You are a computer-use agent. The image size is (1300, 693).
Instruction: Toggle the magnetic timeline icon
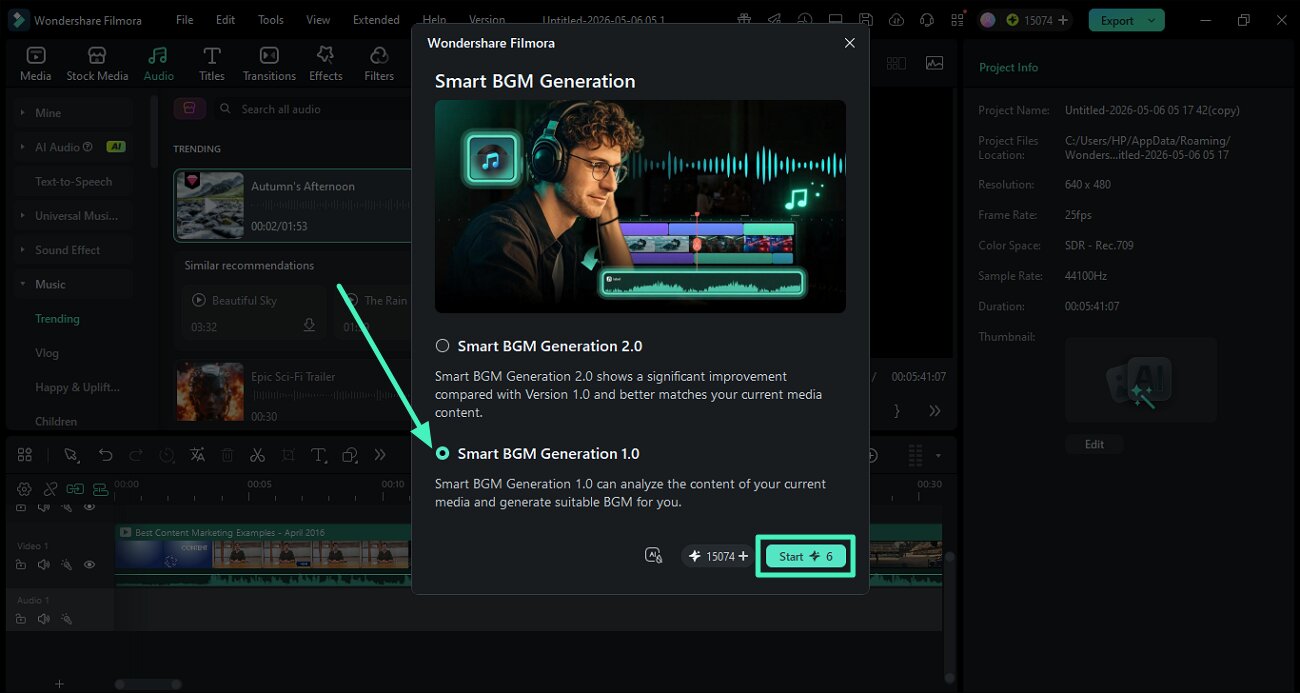100,489
